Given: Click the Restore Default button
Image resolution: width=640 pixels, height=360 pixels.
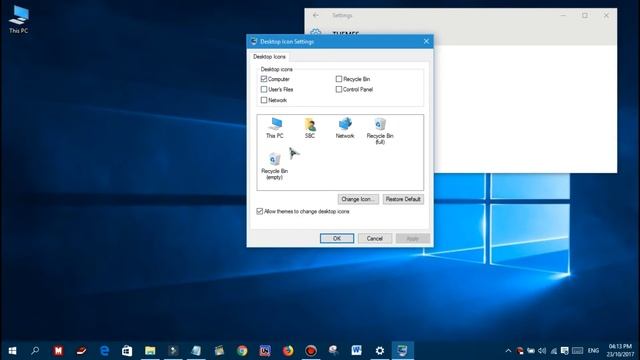Looking at the screenshot, I should coord(403,199).
